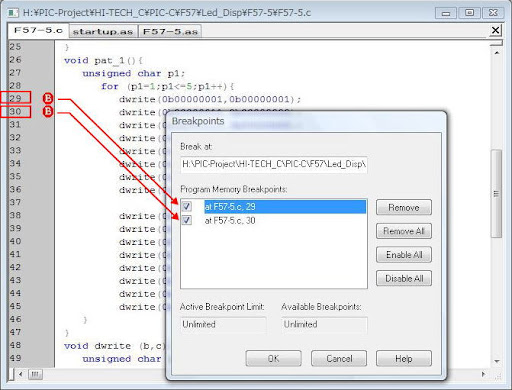The image size is (512, 390).
Task: Click breakpoint marker on line 29
Action: pos(48,98)
